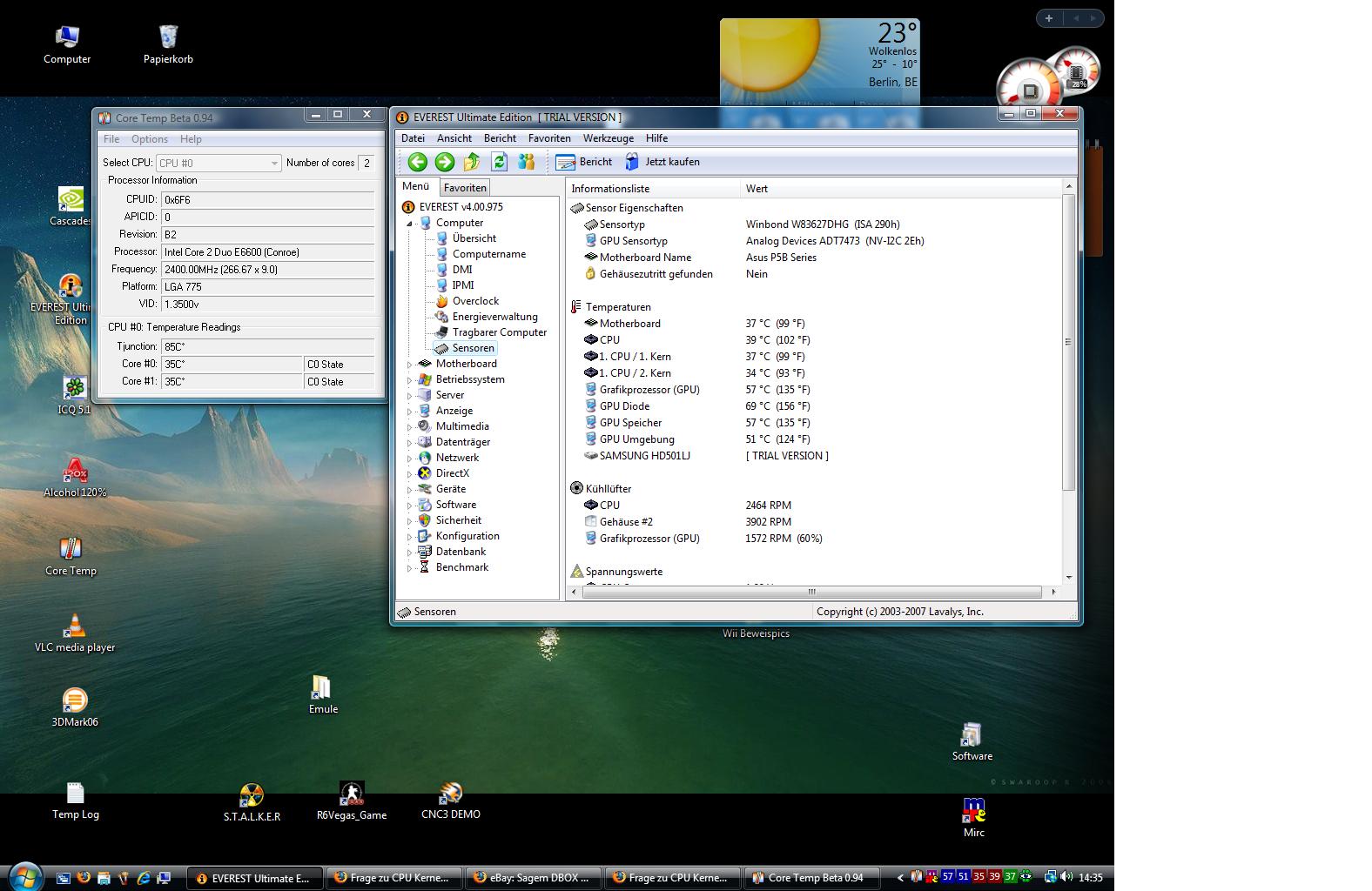
Task: Open the Bericht report toolbar button
Action: (x=584, y=162)
